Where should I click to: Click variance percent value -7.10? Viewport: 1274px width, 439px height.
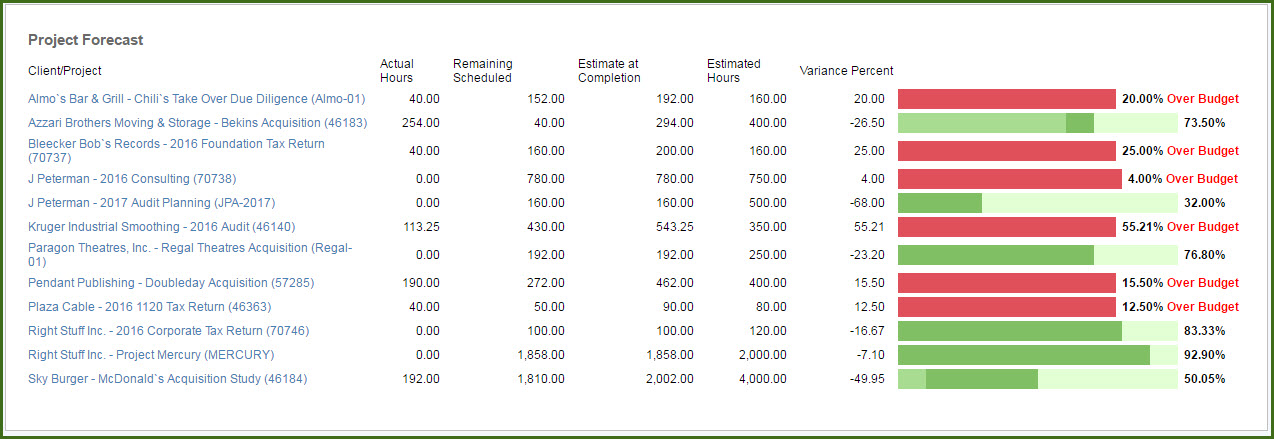(869, 355)
